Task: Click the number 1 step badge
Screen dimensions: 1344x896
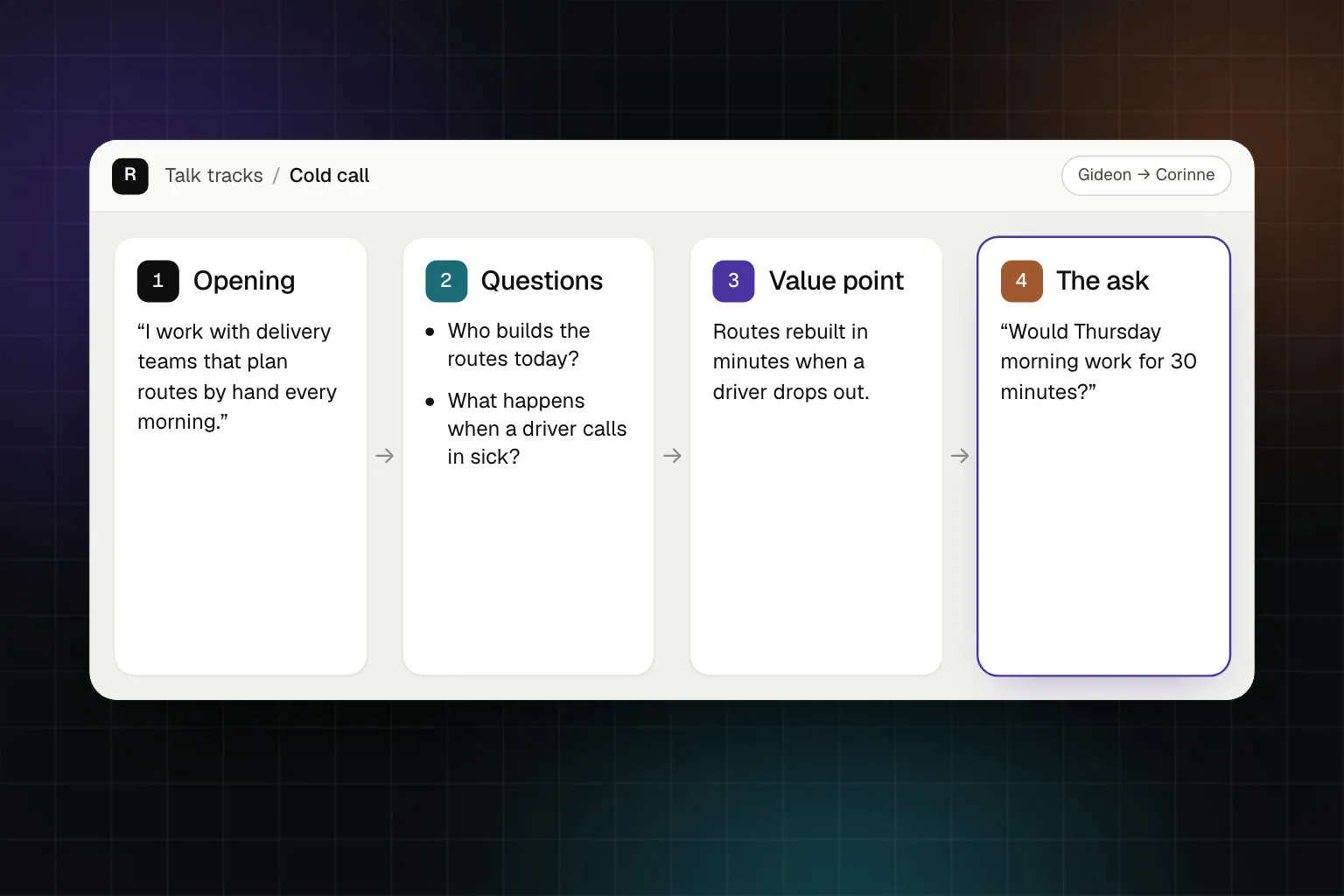Action: pos(158,281)
